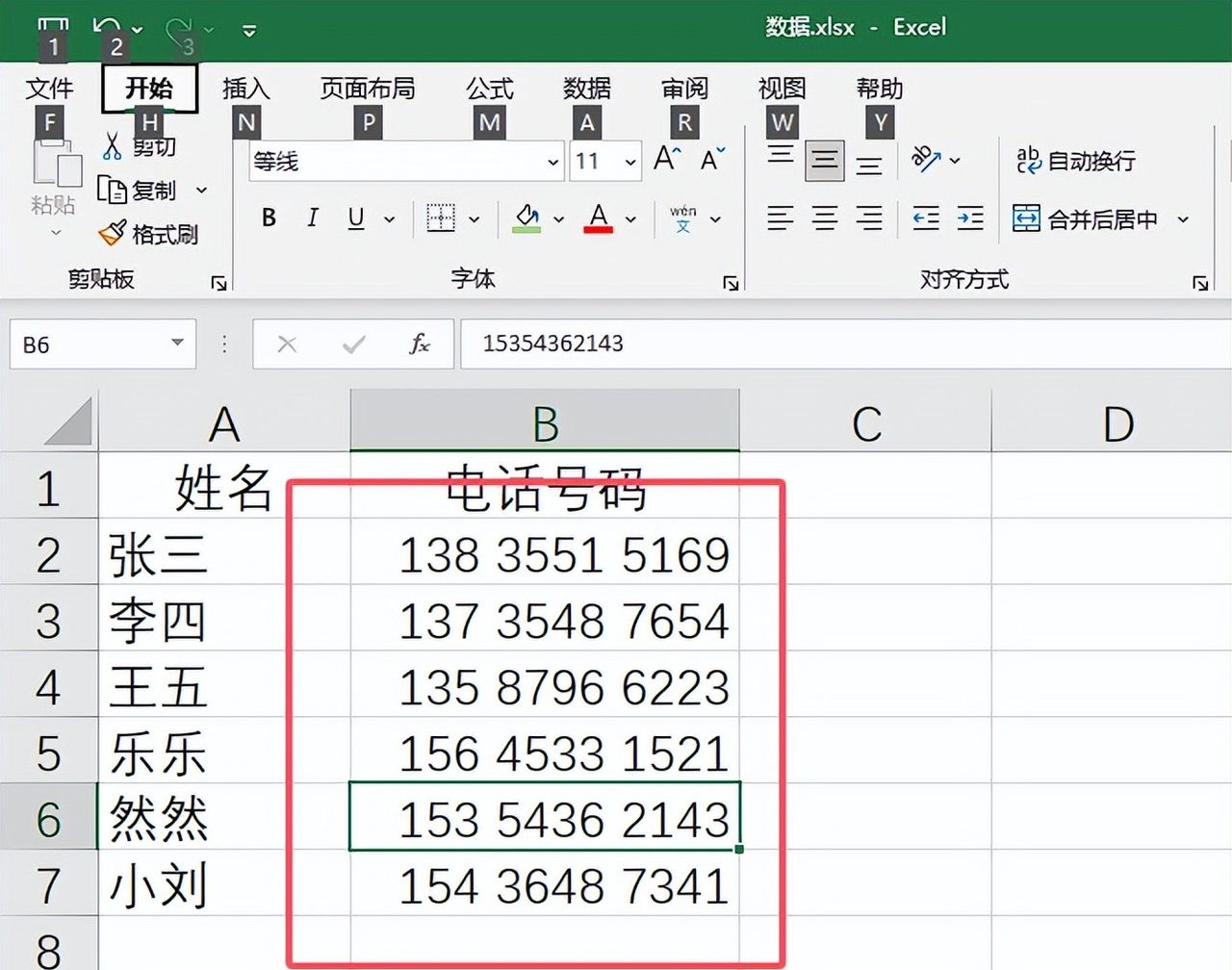This screenshot has width=1232, height=970.
Task: Open Customize Quick Access Toolbar menu
Action: (x=249, y=31)
